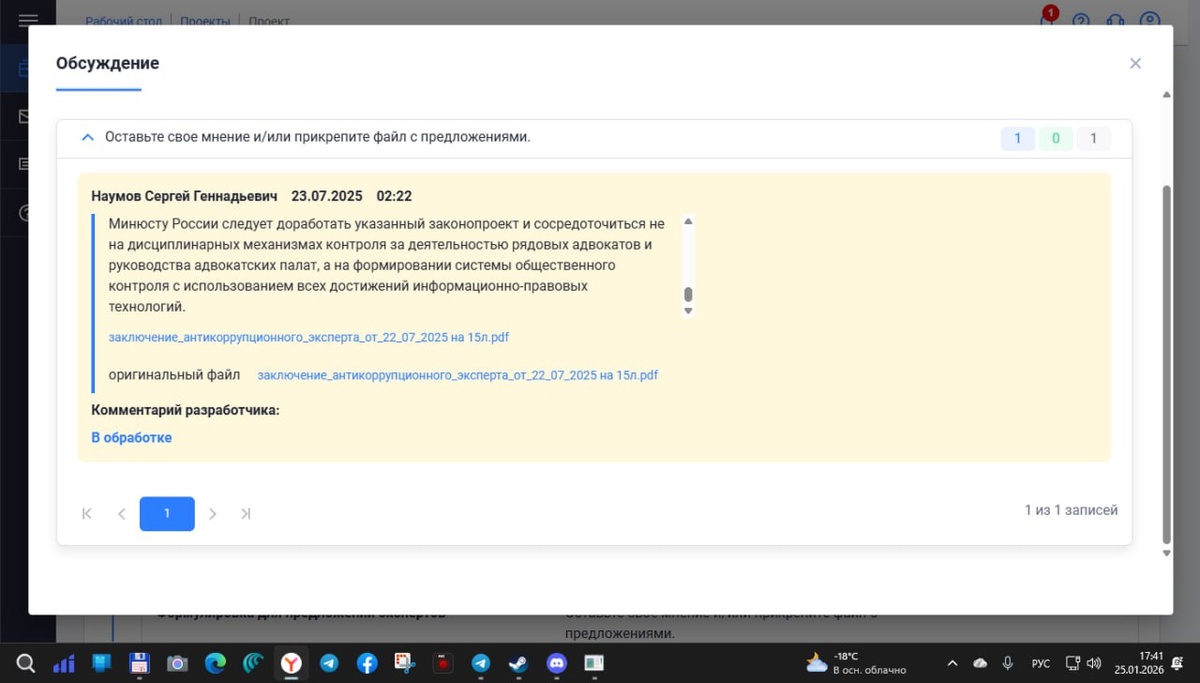The height and width of the screenshot is (683, 1200).
Task: Click the comment text scrollbar up arrow
Action: point(688,221)
